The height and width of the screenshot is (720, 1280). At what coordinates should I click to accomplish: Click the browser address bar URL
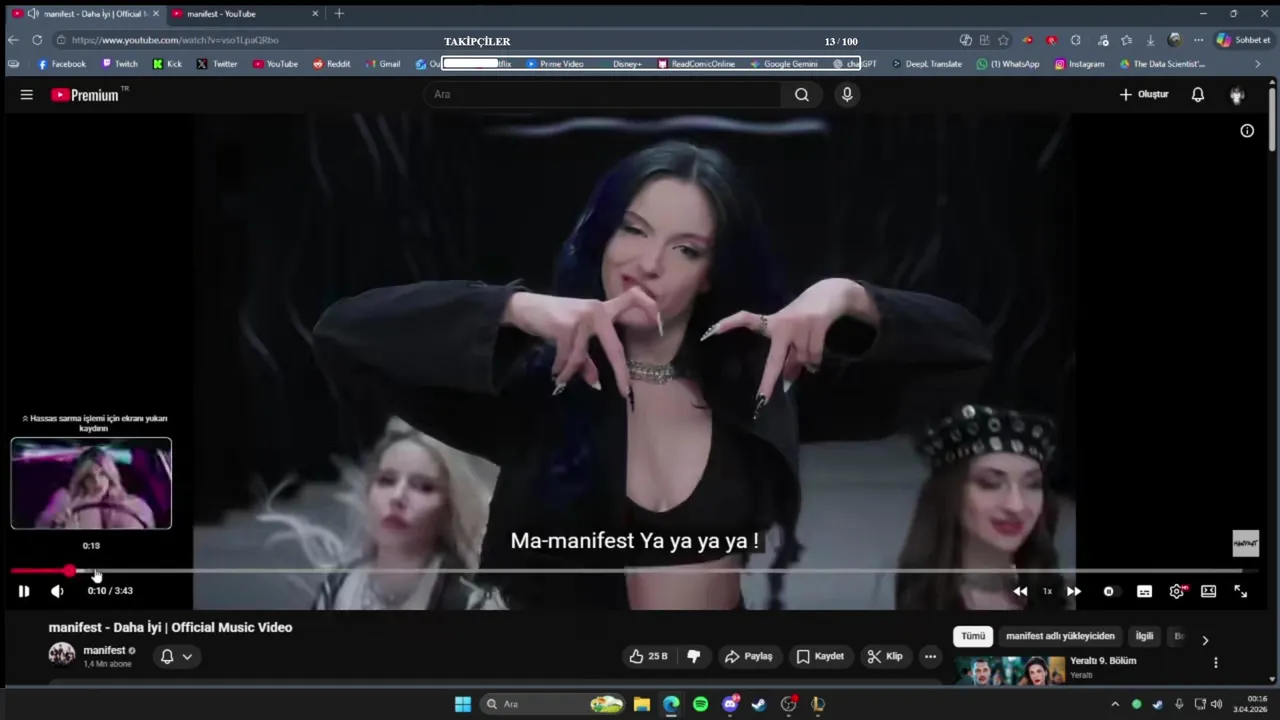[x=175, y=41]
